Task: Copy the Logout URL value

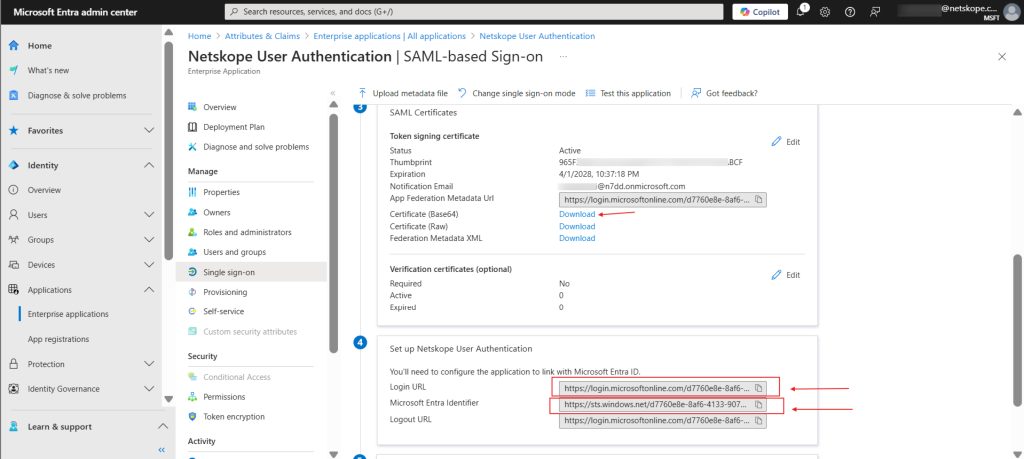Action: (x=759, y=421)
